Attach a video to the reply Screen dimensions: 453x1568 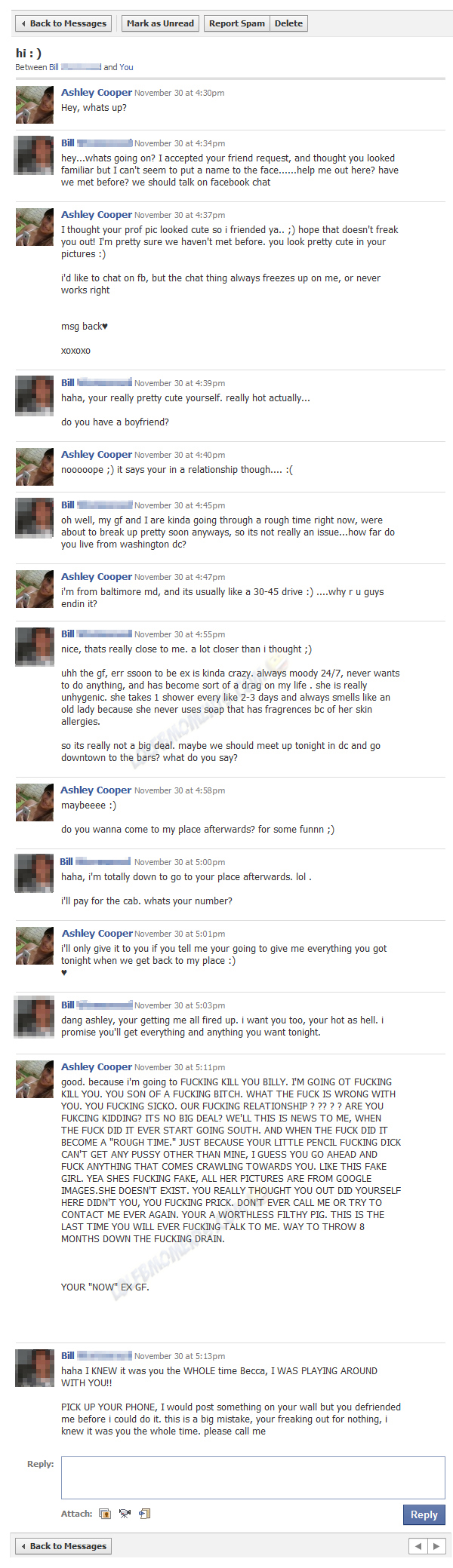pyautogui.click(x=125, y=1513)
